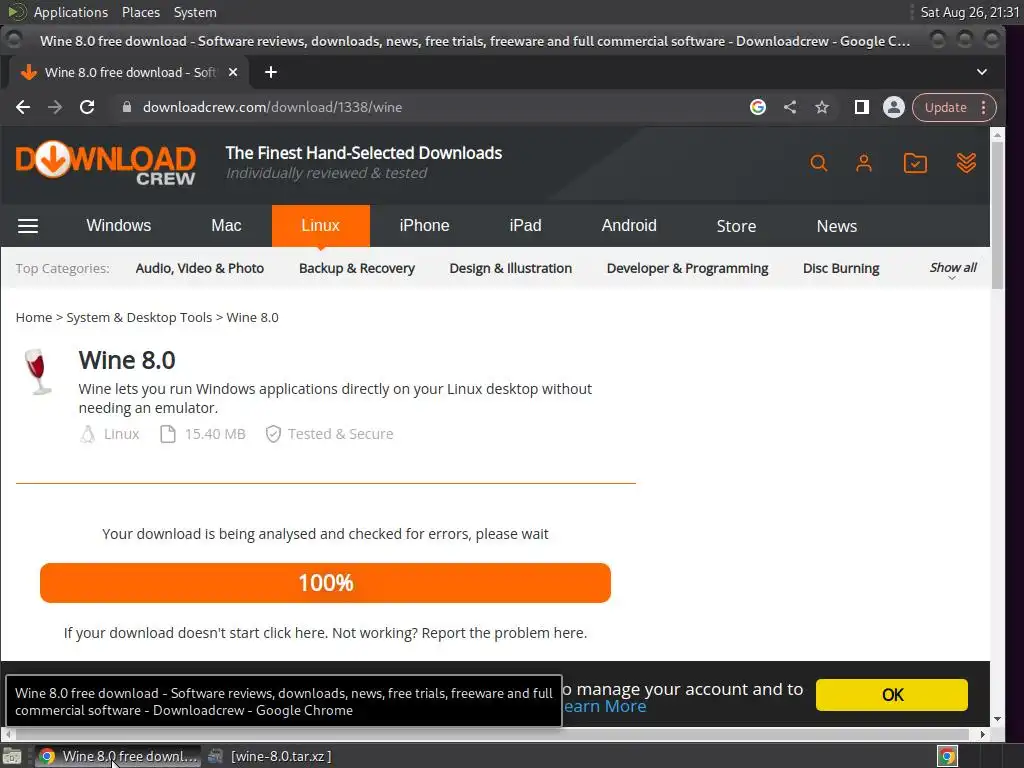Open the Downloadcrew folder checkmark icon
Viewport: 1024px width, 768px height.
click(915, 163)
